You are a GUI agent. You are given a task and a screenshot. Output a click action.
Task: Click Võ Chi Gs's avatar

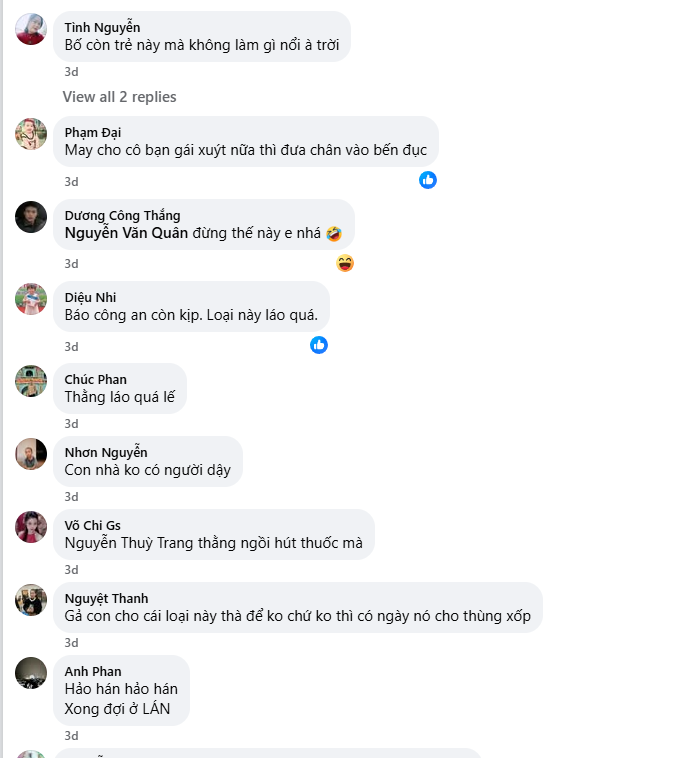tap(31, 527)
